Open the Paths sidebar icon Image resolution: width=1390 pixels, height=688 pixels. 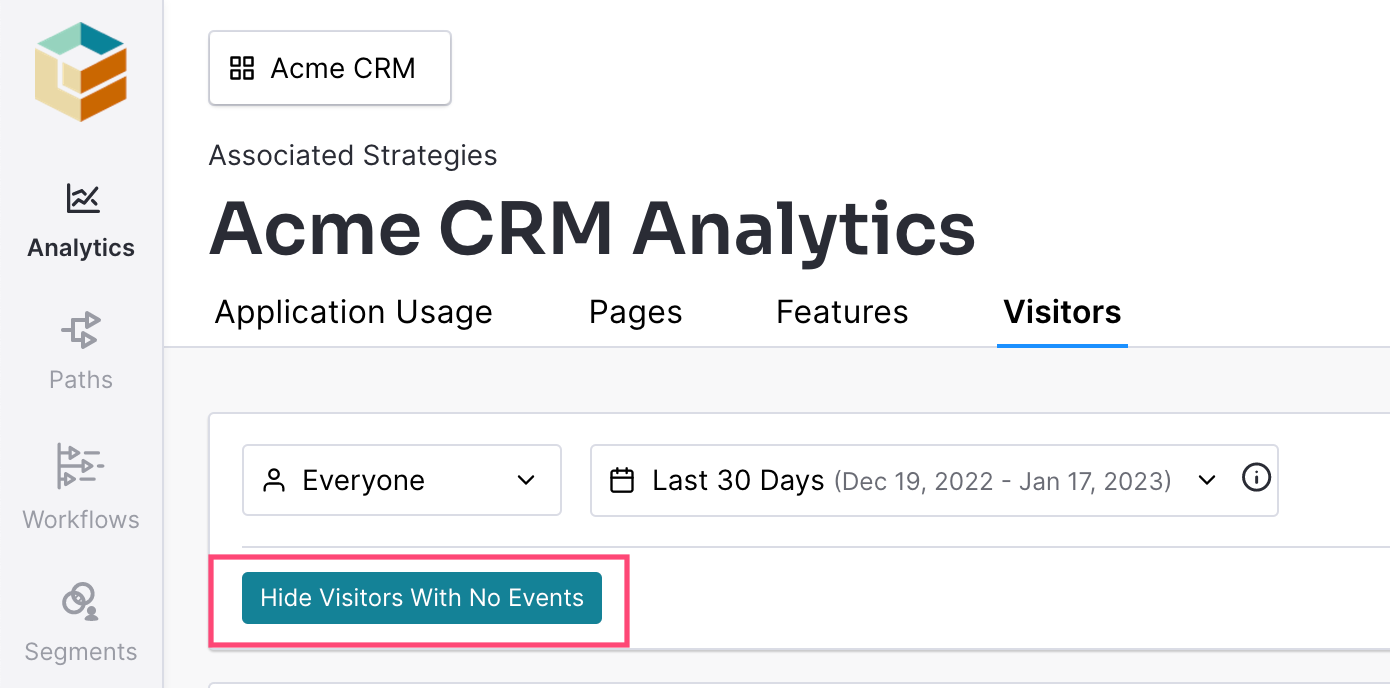point(81,330)
